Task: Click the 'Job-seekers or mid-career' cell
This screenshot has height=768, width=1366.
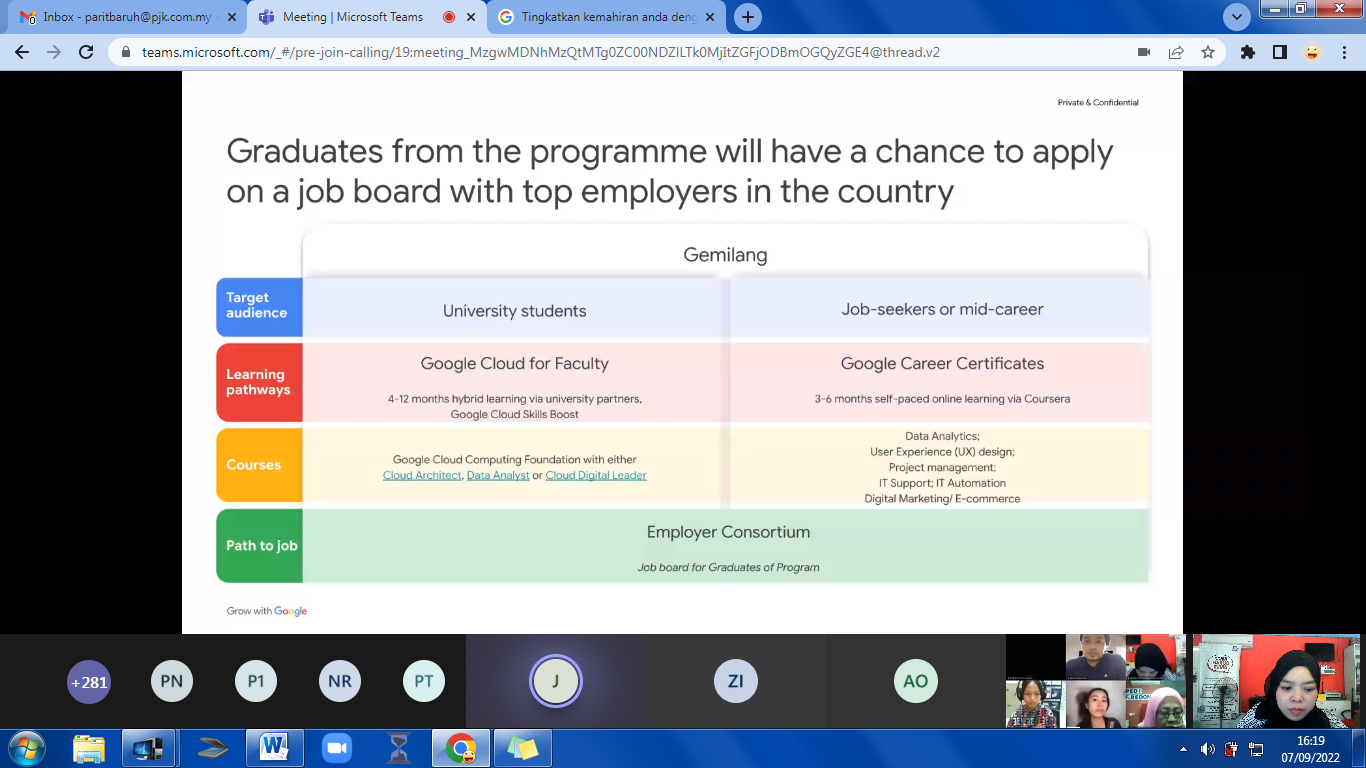Action: click(942, 310)
